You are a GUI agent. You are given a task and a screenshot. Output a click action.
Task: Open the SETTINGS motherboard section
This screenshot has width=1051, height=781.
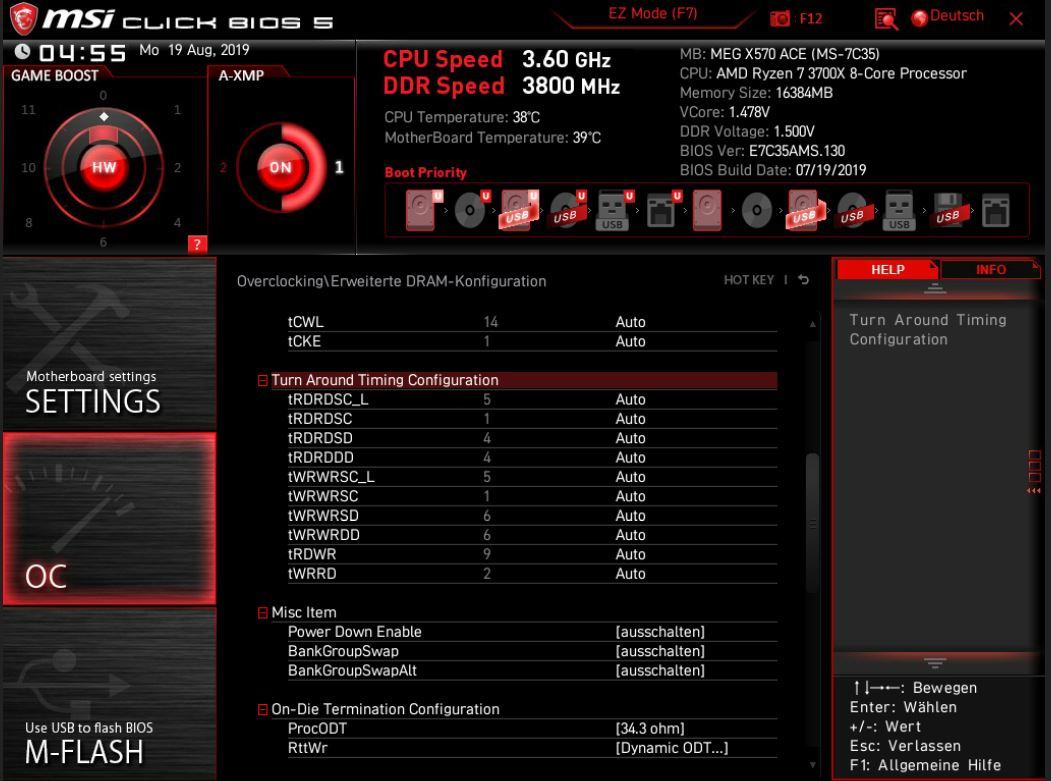[109, 344]
